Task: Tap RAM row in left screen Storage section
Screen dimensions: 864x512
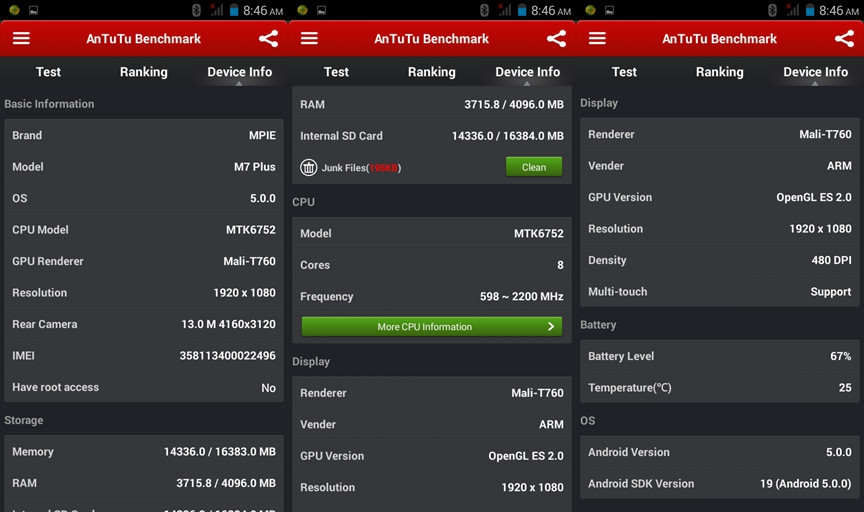Action: point(144,483)
